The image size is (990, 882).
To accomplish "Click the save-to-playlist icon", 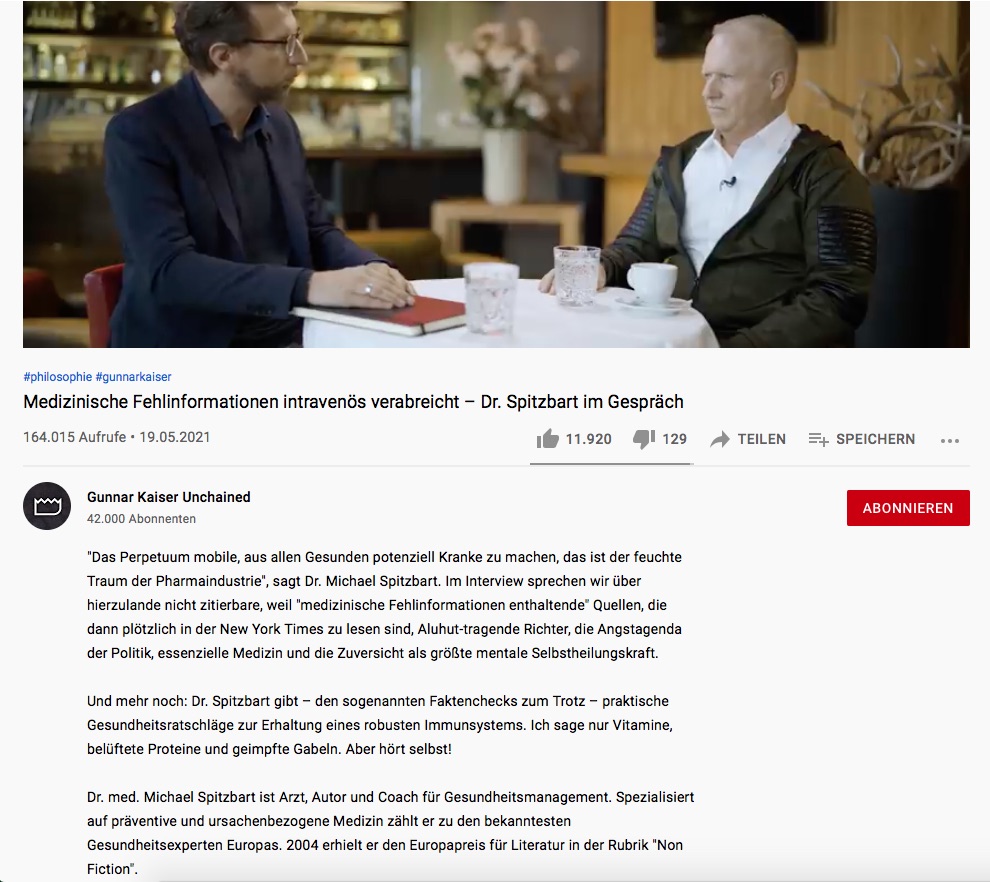I will coord(818,439).
